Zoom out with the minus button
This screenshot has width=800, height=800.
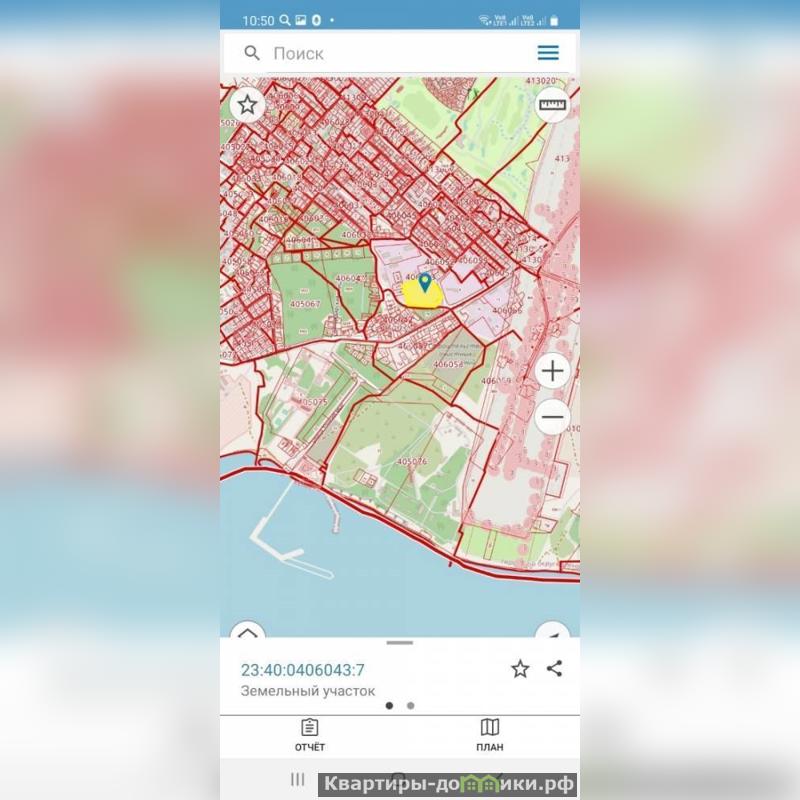coord(553,417)
